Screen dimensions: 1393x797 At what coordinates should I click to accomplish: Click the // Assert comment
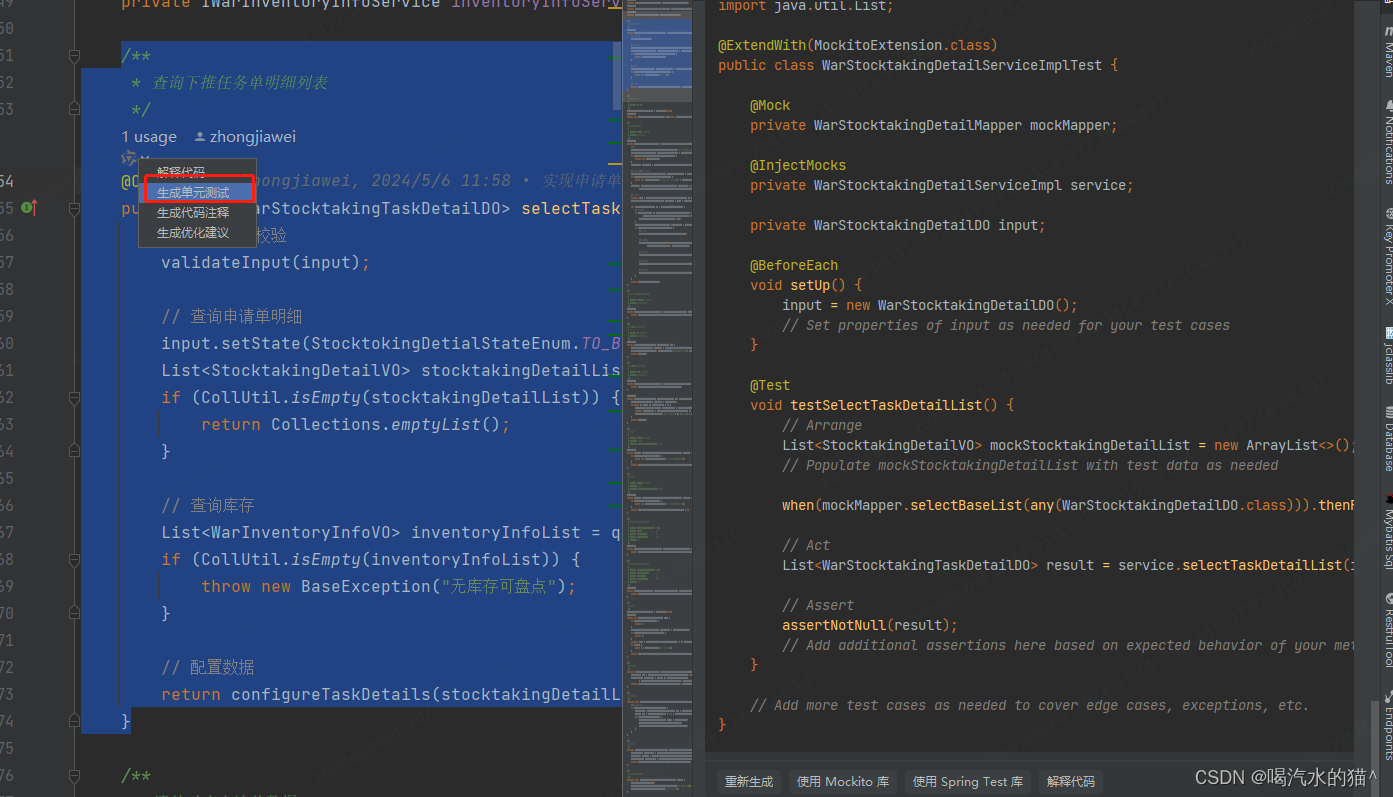(818, 605)
